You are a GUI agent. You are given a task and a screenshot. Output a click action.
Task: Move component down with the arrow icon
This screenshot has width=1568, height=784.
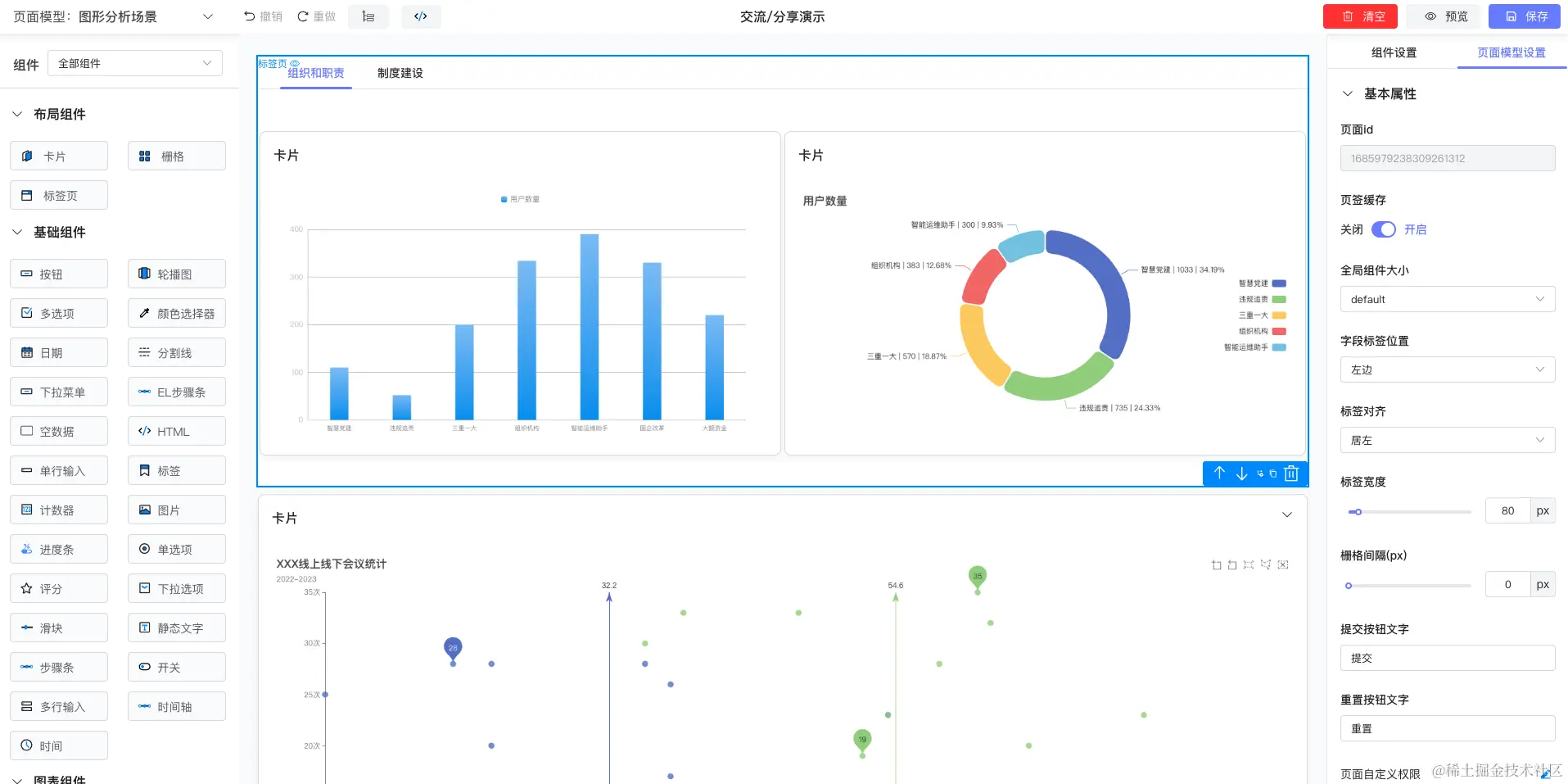click(x=1241, y=474)
